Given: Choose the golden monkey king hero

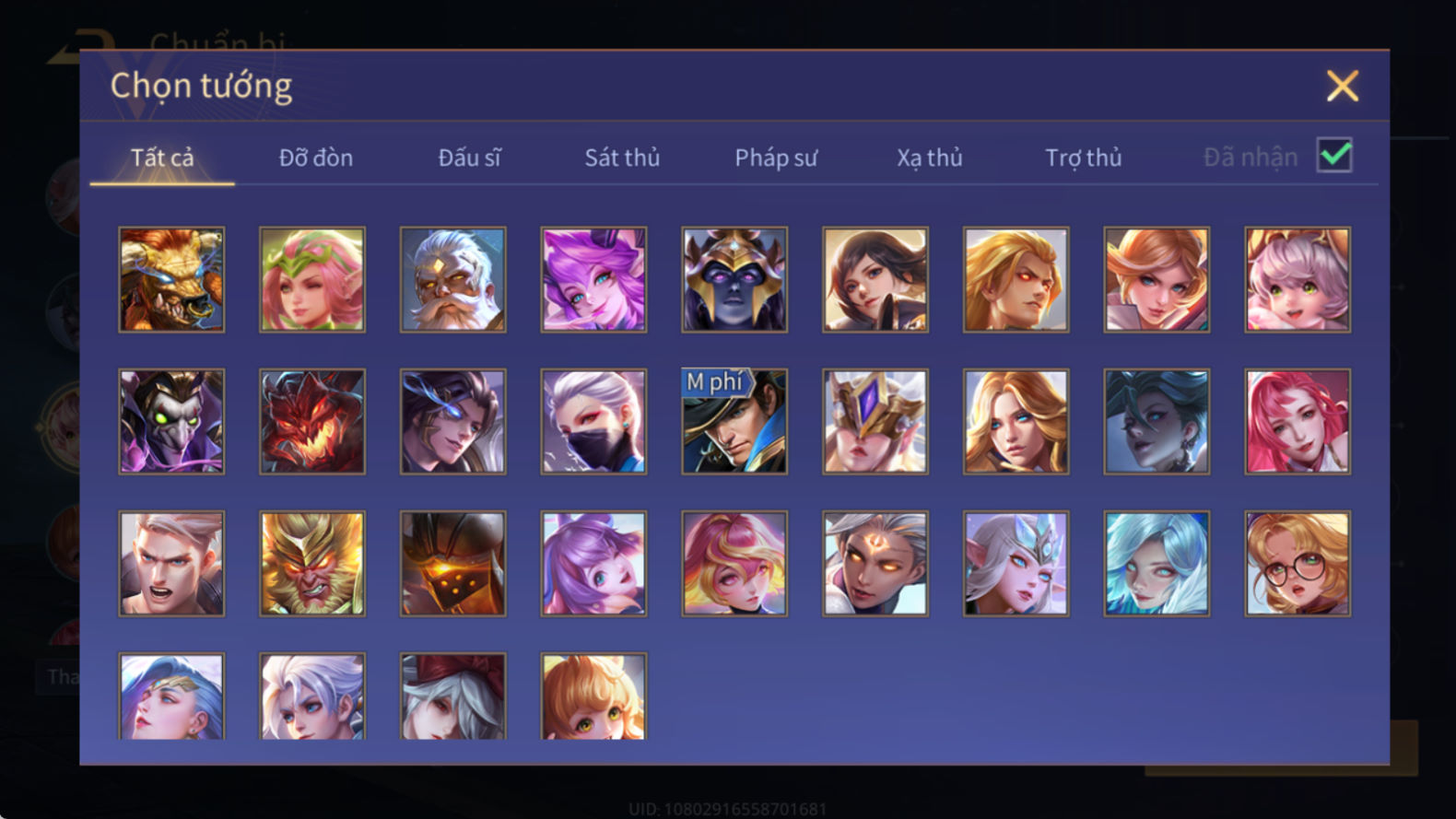Looking at the screenshot, I should [312, 563].
